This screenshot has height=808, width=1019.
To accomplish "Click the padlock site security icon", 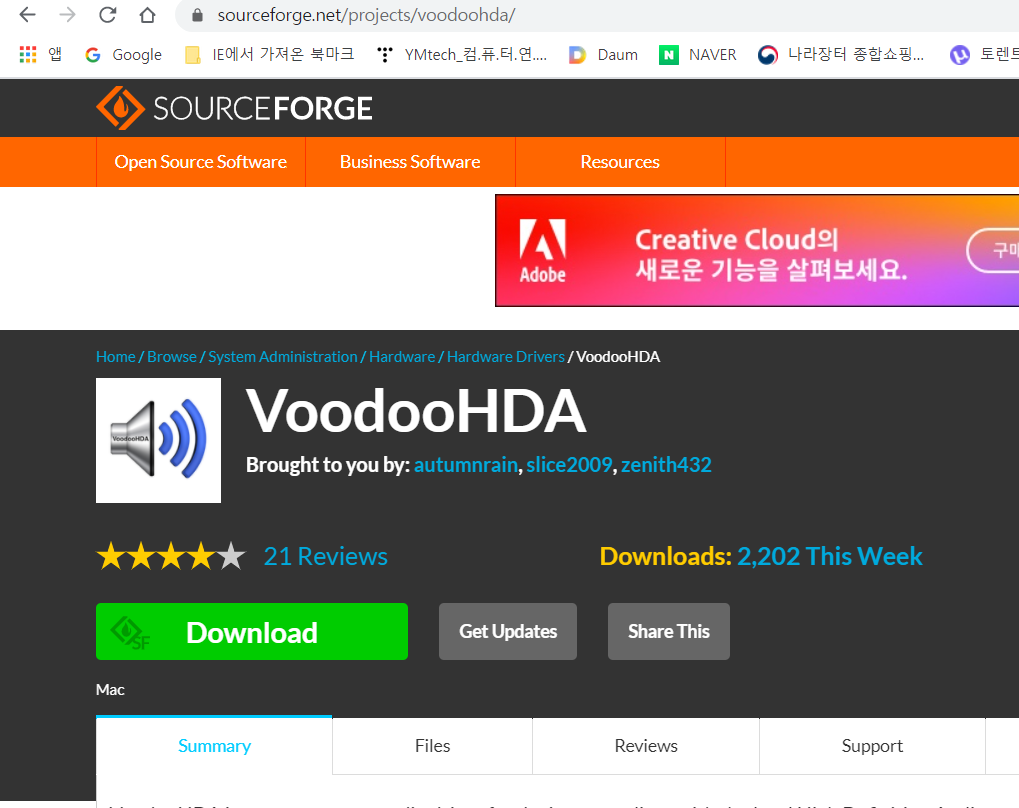I will (198, 15).
